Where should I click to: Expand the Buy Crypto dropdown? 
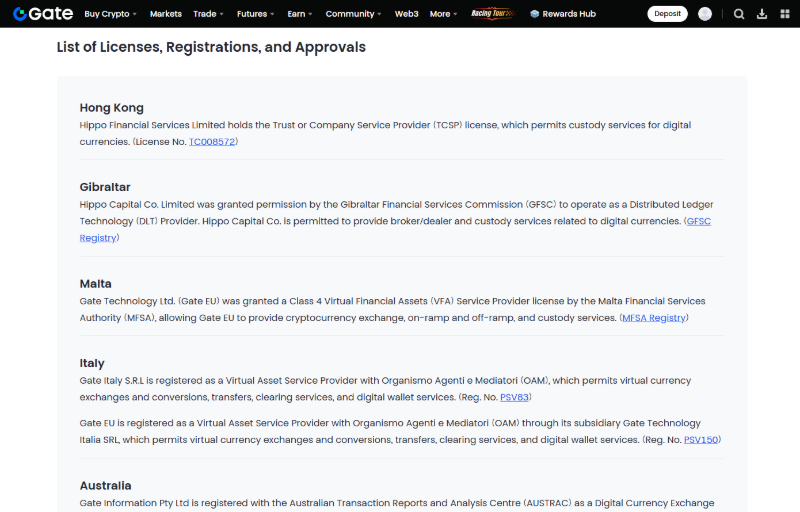coord(110,14)
